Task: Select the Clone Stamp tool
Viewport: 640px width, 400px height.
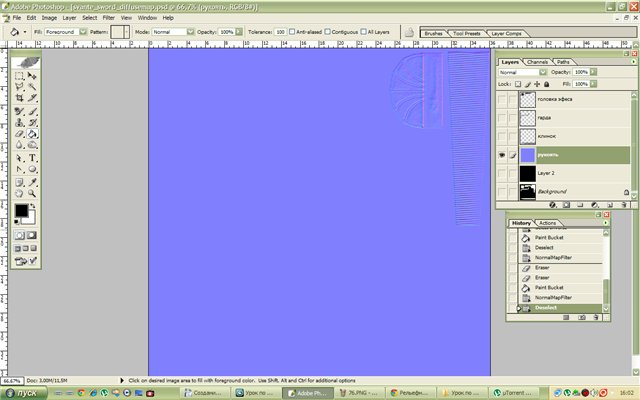Action: click(x=19, y=122)
